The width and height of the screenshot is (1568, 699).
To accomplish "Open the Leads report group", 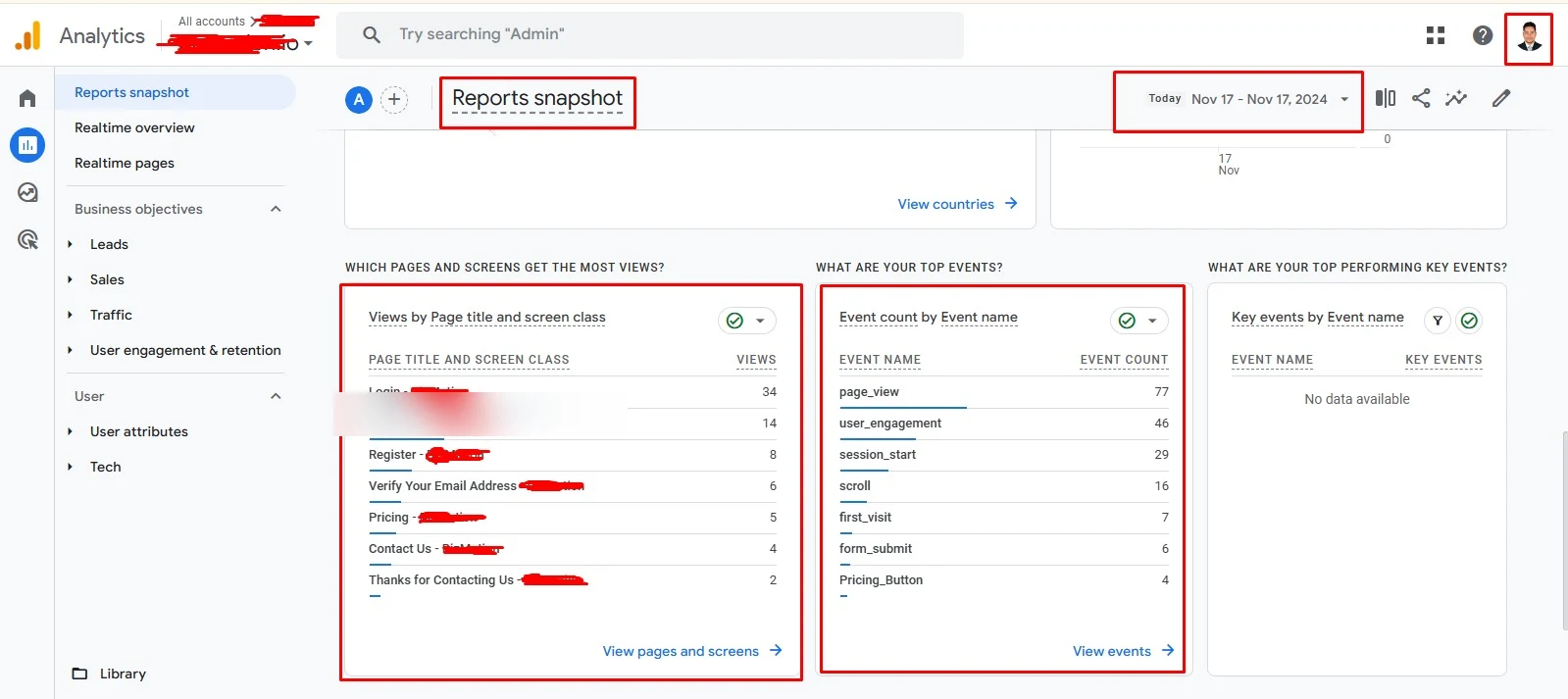I will coord(109,244).
